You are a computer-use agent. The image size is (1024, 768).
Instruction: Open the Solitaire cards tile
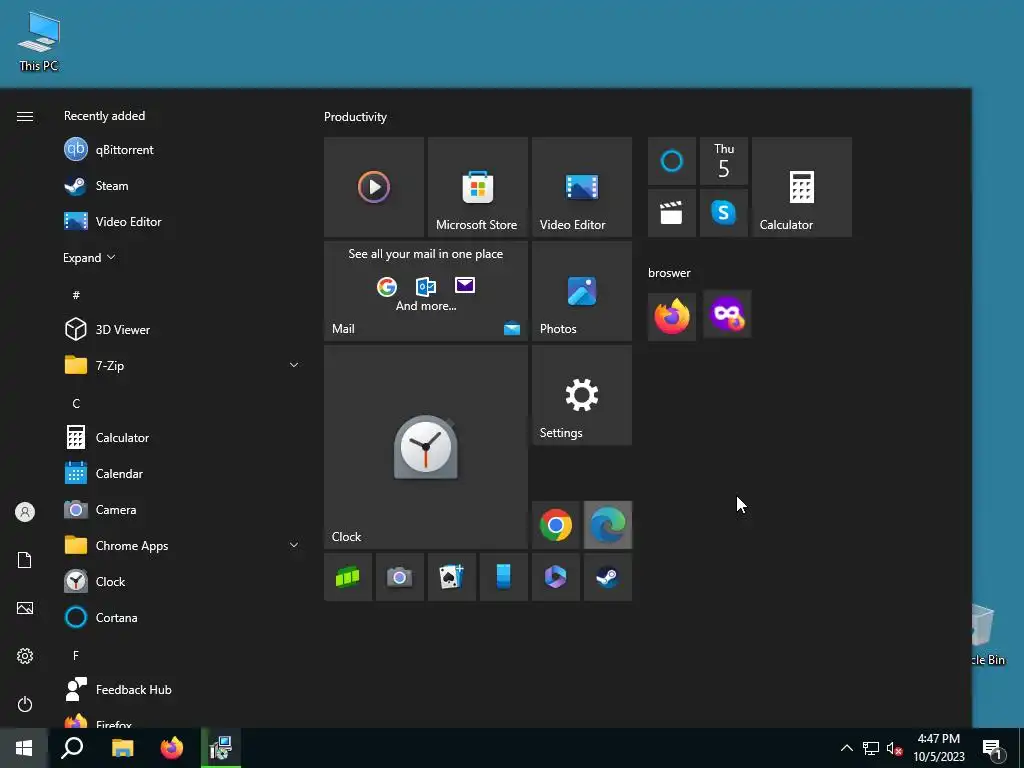point(452,577)
